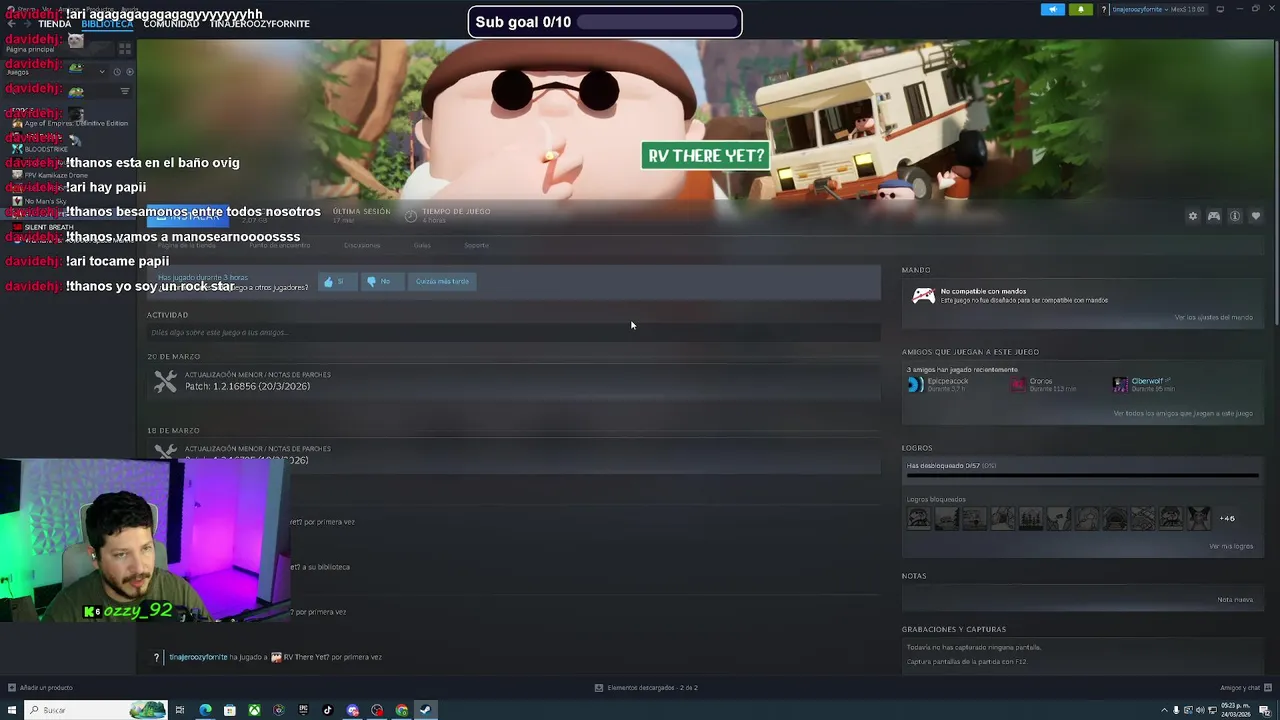Open the game settings gear icon

pos(1192,216)
